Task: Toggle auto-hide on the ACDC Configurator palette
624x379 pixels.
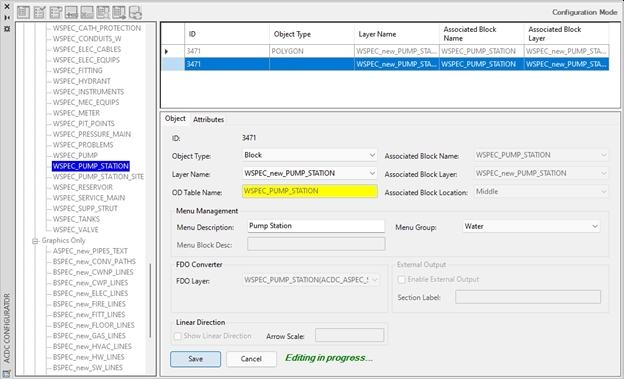Action: [7, 18]
